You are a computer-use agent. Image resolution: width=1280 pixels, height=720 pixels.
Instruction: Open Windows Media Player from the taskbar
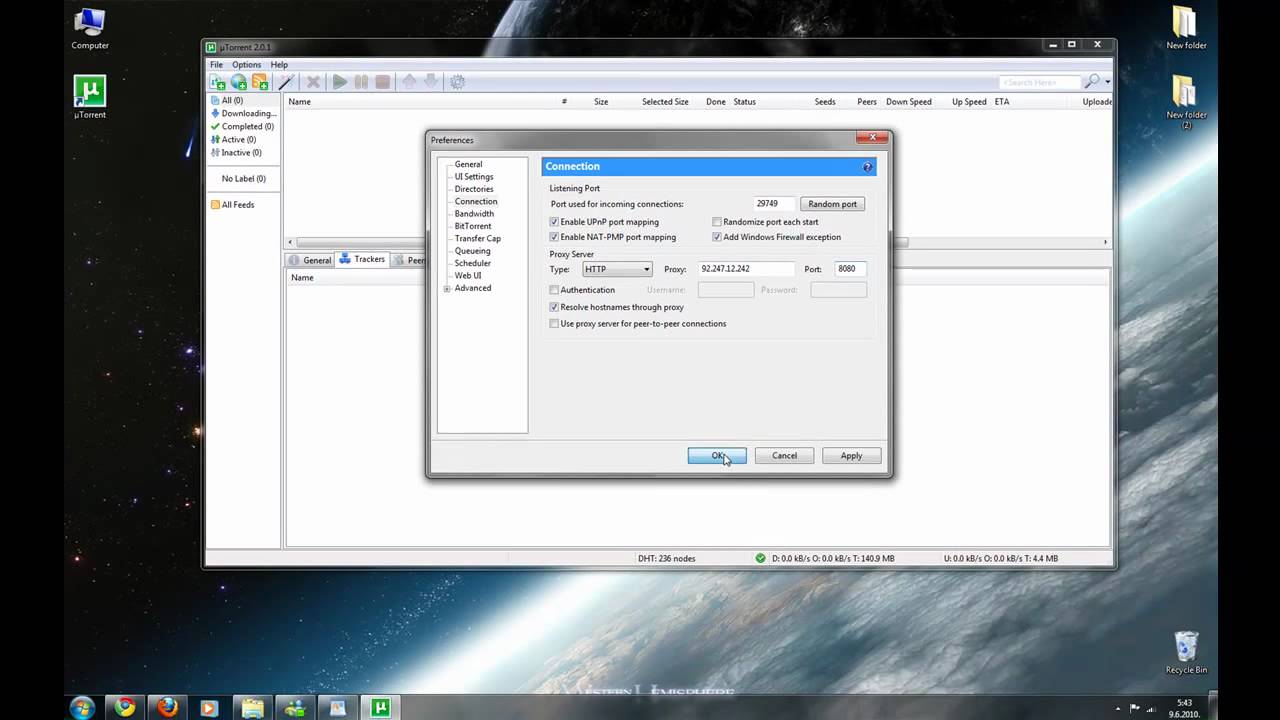click(x=209, y=708)
